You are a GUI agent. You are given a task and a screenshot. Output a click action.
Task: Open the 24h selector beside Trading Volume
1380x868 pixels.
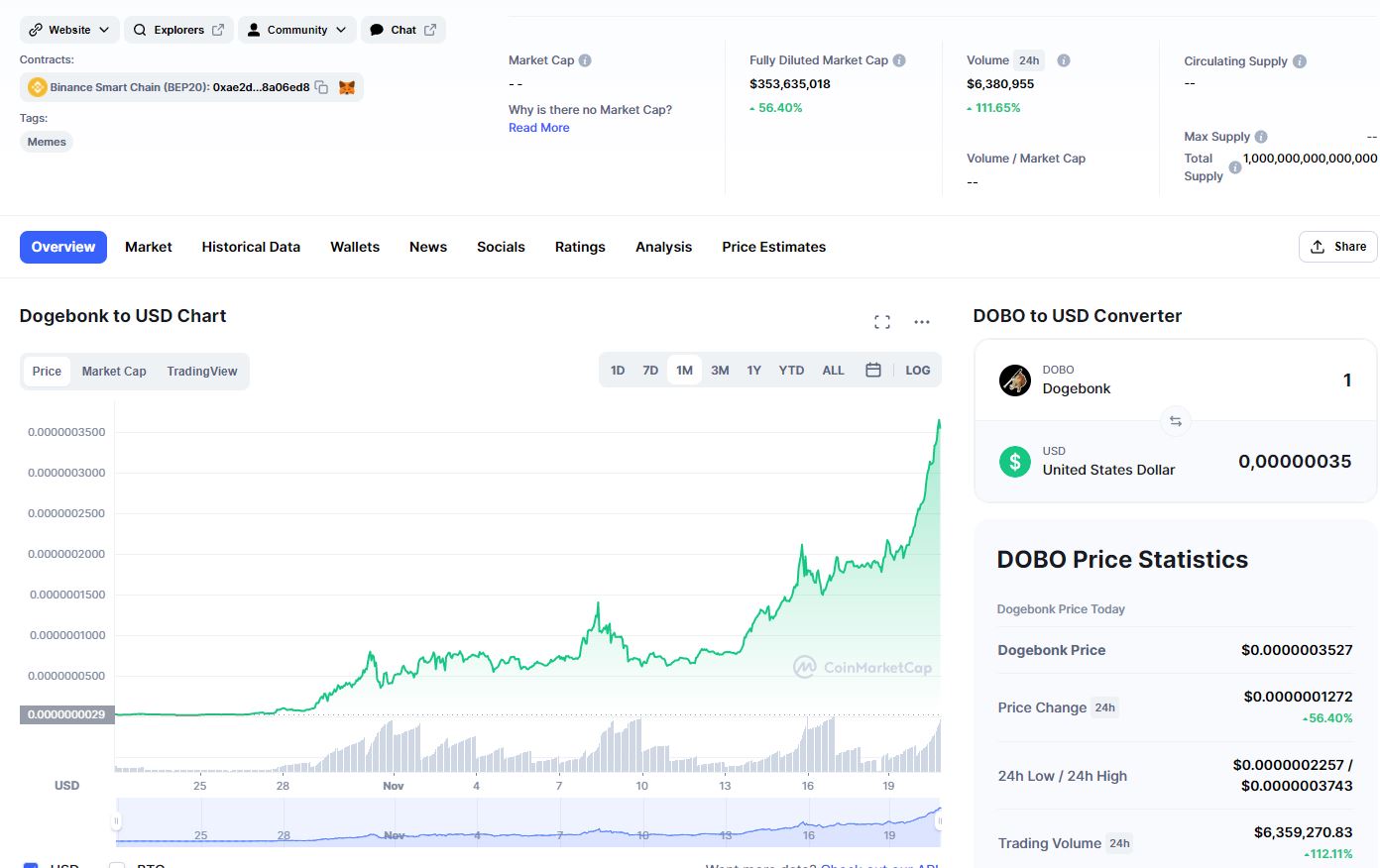pos(1120,843)
